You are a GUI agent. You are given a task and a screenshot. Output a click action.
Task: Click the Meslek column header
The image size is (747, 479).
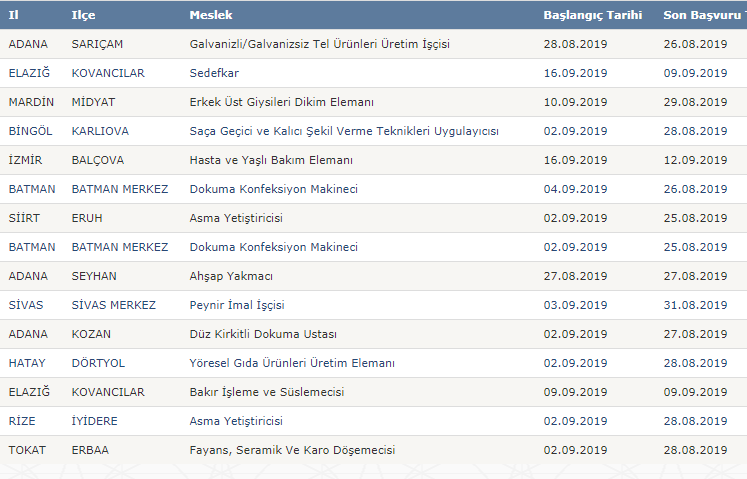211,15
